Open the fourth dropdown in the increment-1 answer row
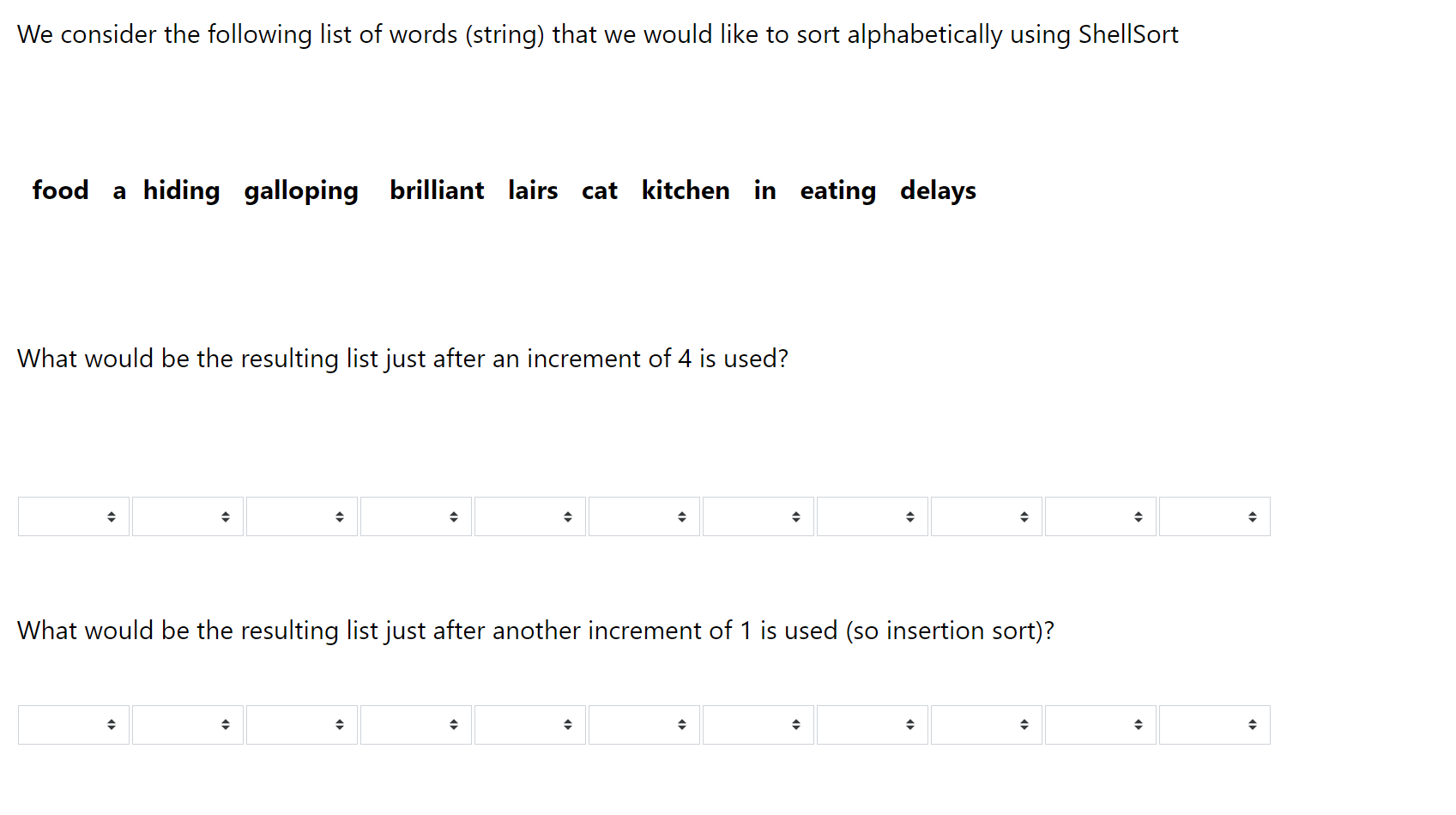Image resolution: width=1456 pixels, height=815 pixels. click(x=416, y=725)
